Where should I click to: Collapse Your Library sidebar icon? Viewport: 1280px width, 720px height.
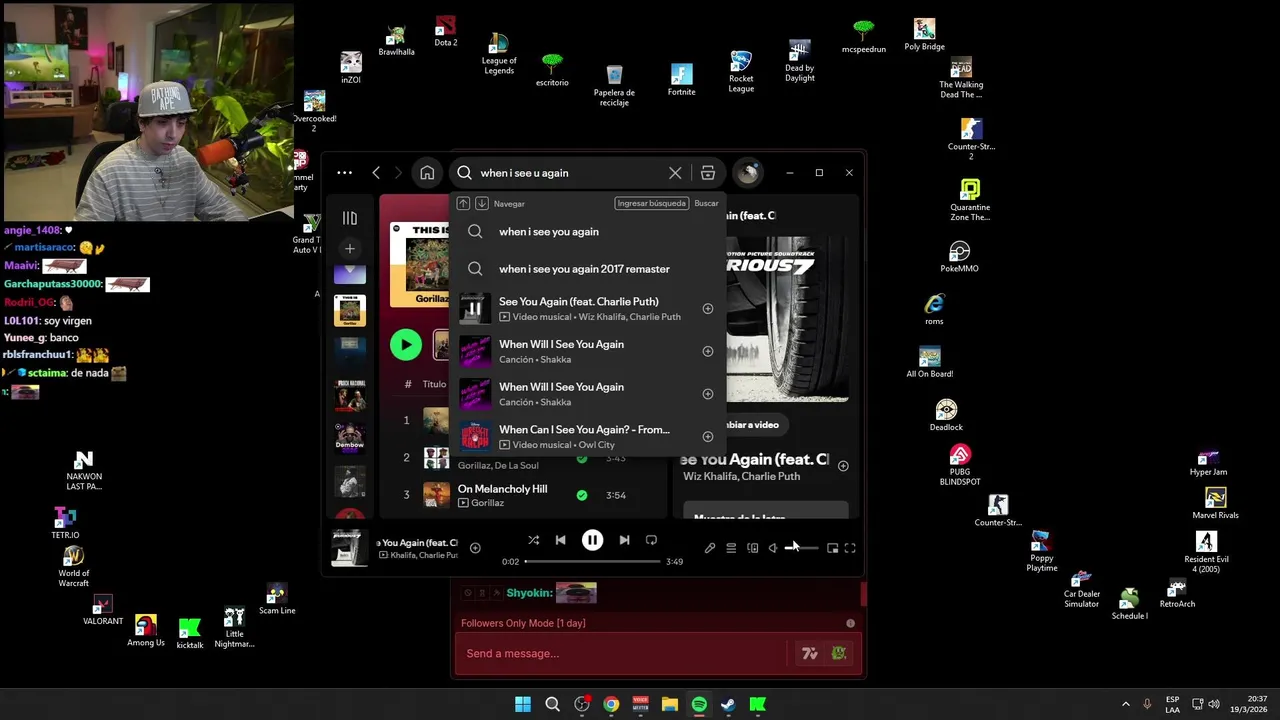click(x=350, y=218)
